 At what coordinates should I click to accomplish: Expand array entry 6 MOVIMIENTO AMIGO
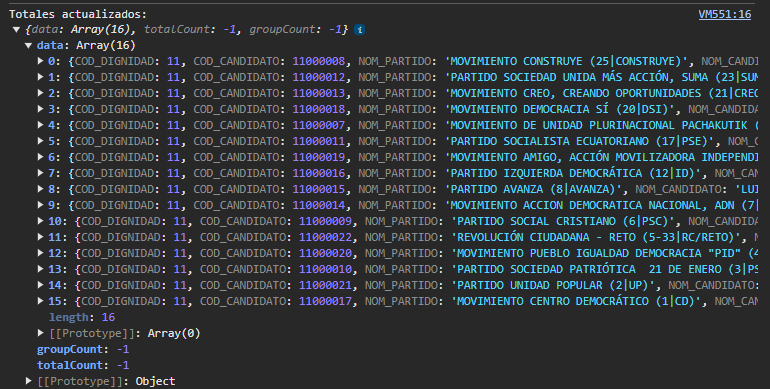pyautogui.click(x=41, y=157)
